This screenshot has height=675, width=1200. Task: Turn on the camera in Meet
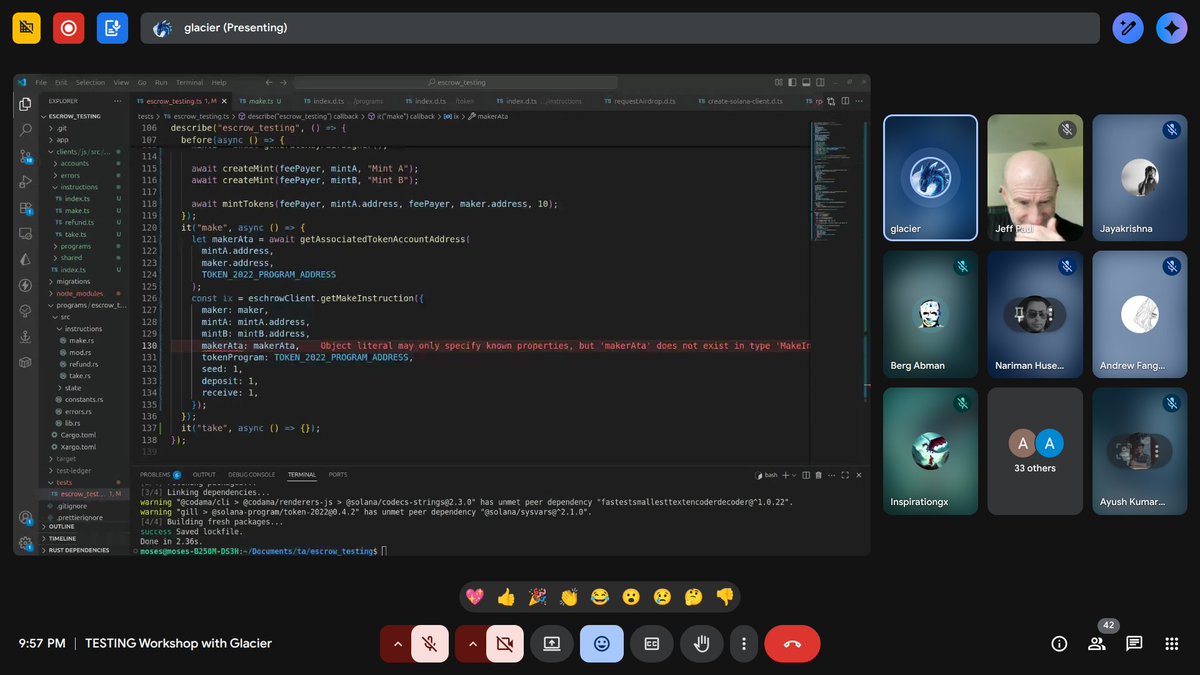tap(504, 644)
